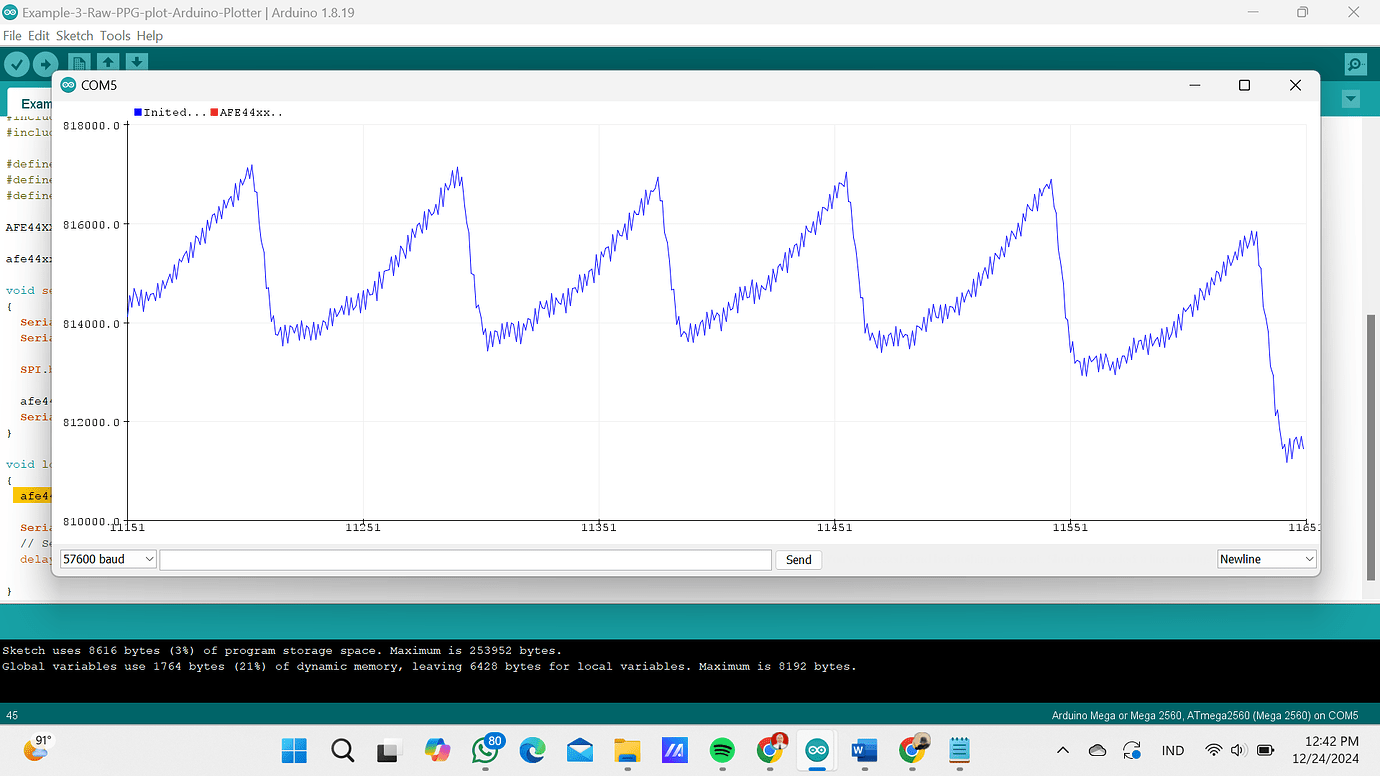Image resolution: width=1380 pixels, height=776 pixels.
Task: Select the Arduino IDE taskbar icon
Action: (x=816, y=751)
